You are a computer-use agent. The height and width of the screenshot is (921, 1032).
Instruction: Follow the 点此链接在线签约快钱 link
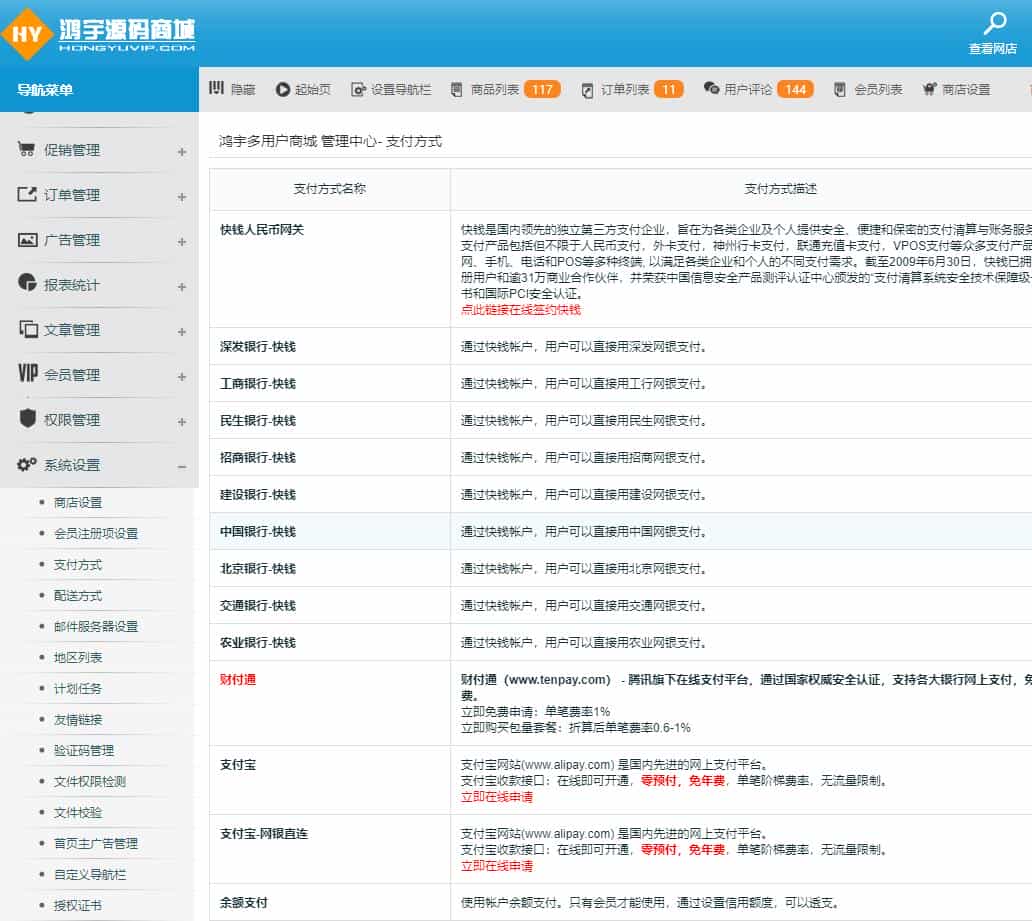point(521,310)
